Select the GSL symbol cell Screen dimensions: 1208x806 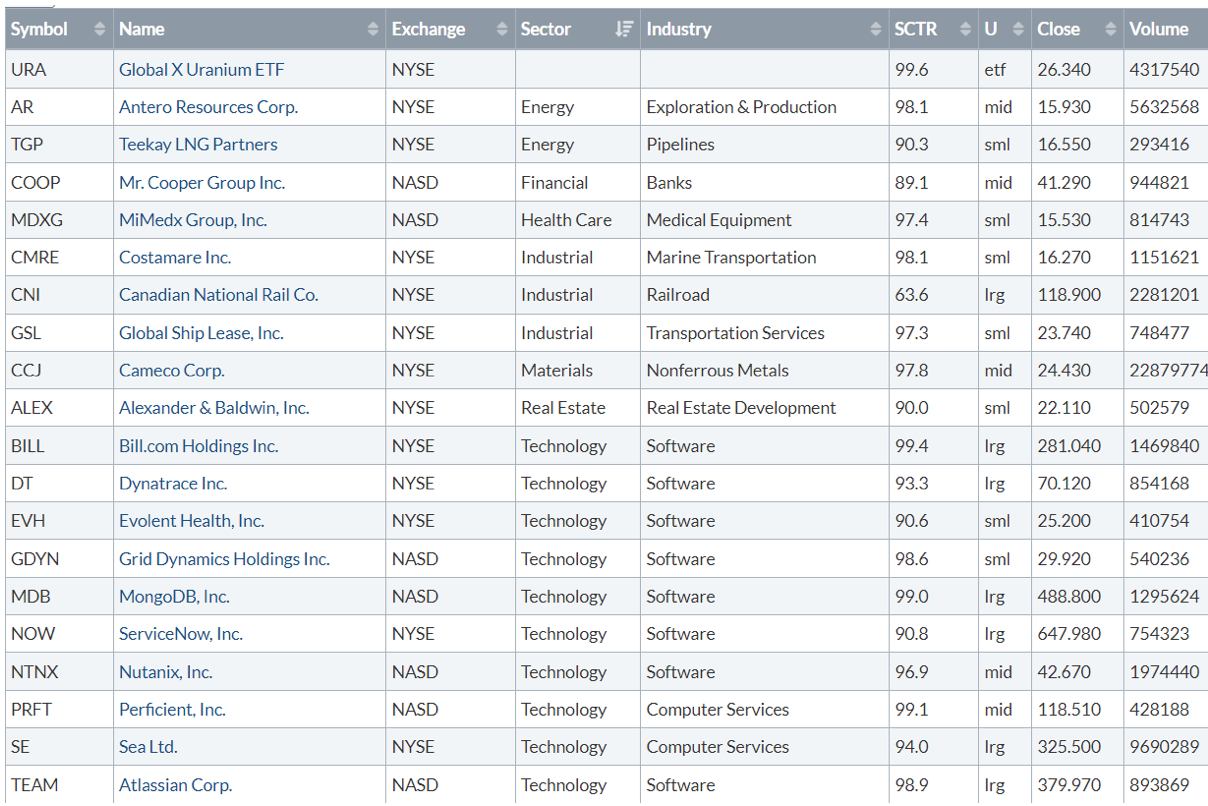tap(58, 333)
